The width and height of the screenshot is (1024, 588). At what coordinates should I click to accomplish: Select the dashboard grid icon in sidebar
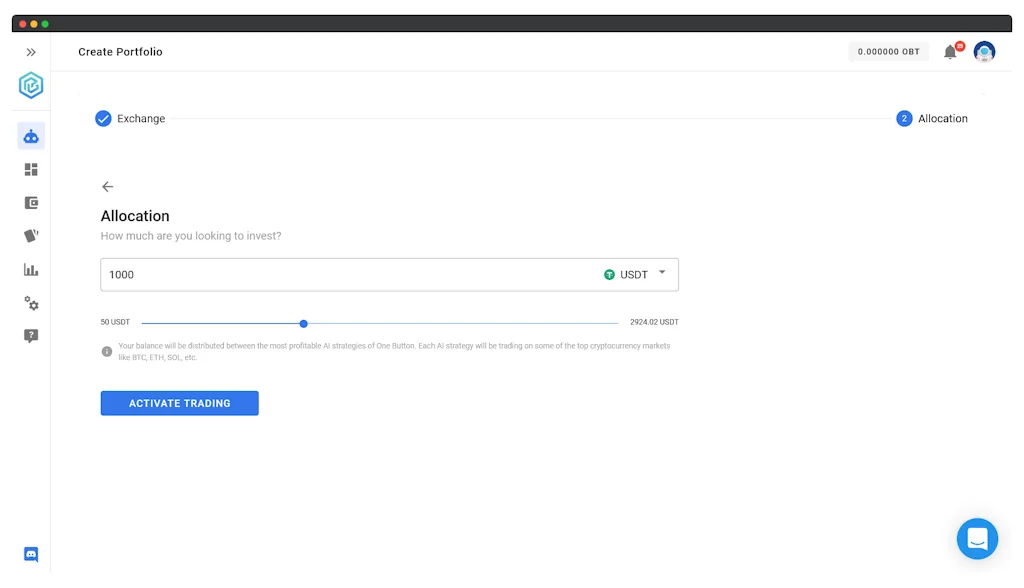coord(31,169)
